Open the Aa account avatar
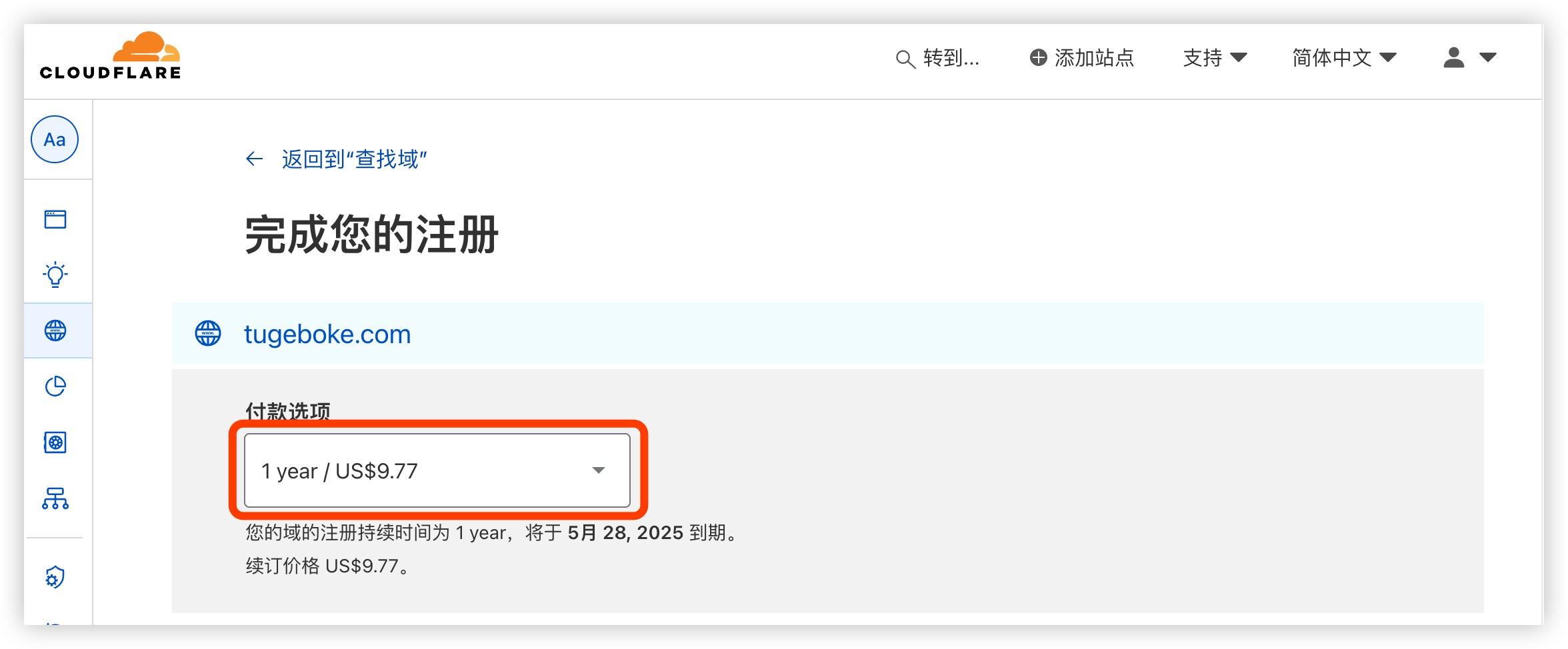Screen dimensions: 1568x649 [x=55, y=139]
